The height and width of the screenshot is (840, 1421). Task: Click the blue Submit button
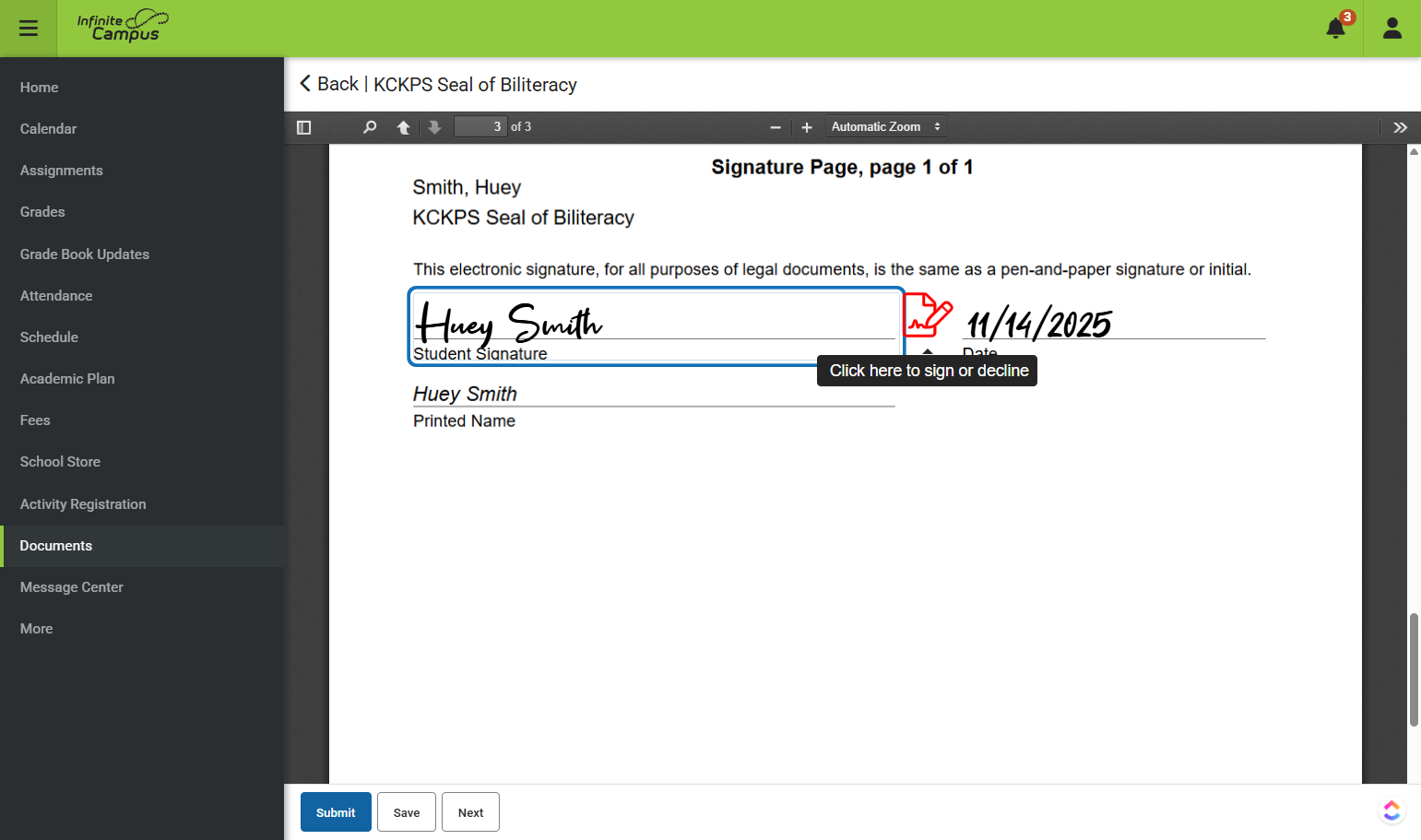(336, 812)
